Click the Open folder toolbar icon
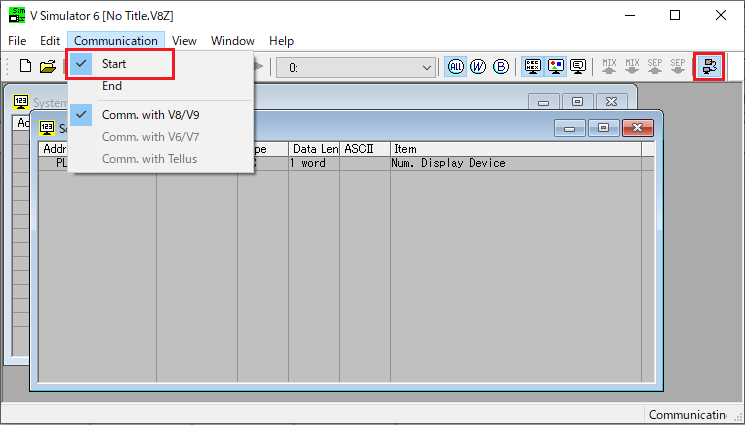 tap(47, 67)
